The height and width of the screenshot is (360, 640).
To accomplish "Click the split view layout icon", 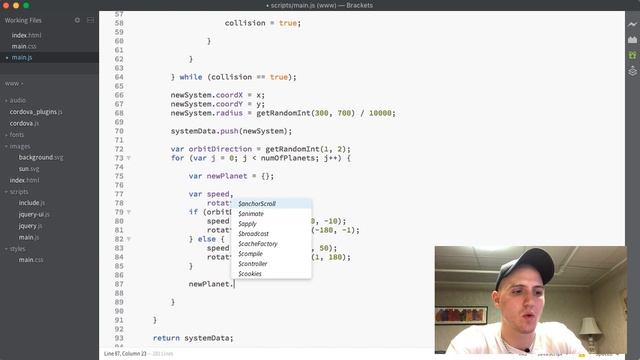I will (x=91, y=20).
